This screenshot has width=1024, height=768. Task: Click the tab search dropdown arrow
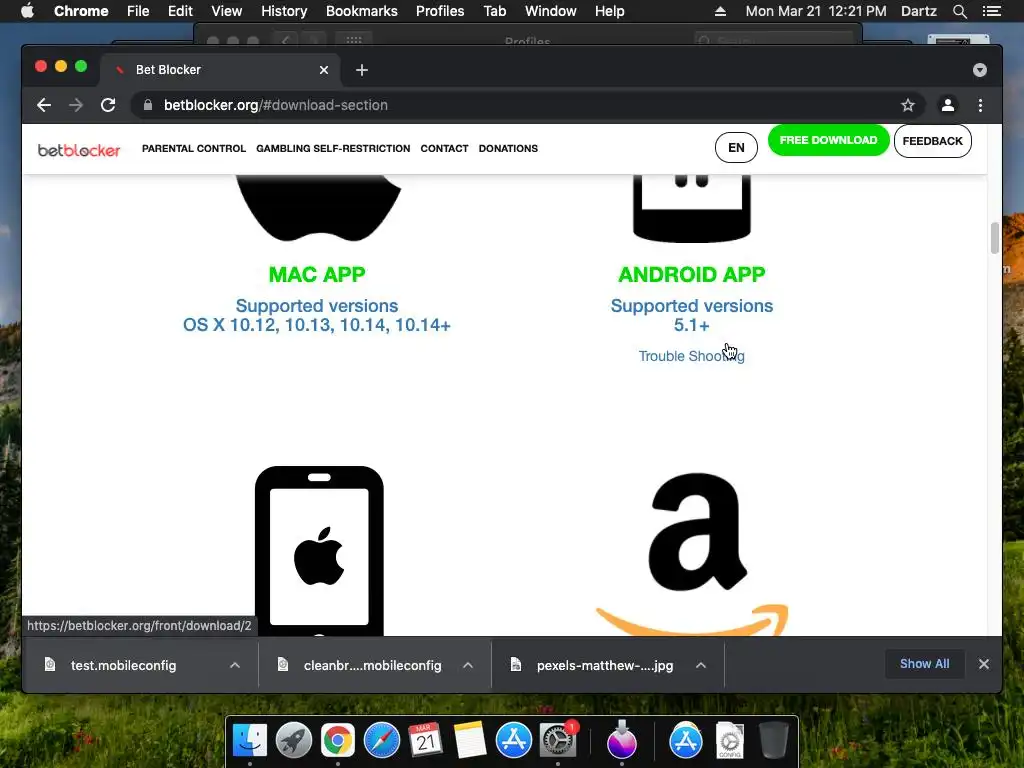tap(979, 70)
